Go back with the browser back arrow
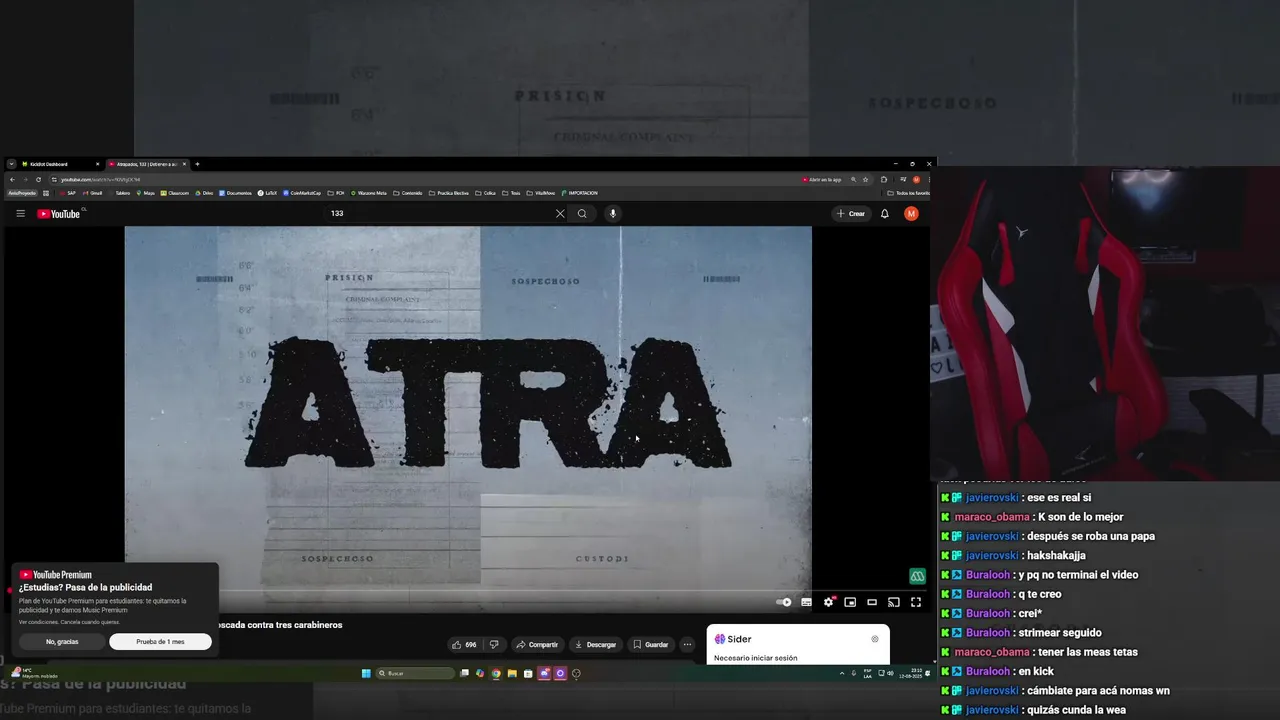This screenshot has width=1280, height=720. 12,179
